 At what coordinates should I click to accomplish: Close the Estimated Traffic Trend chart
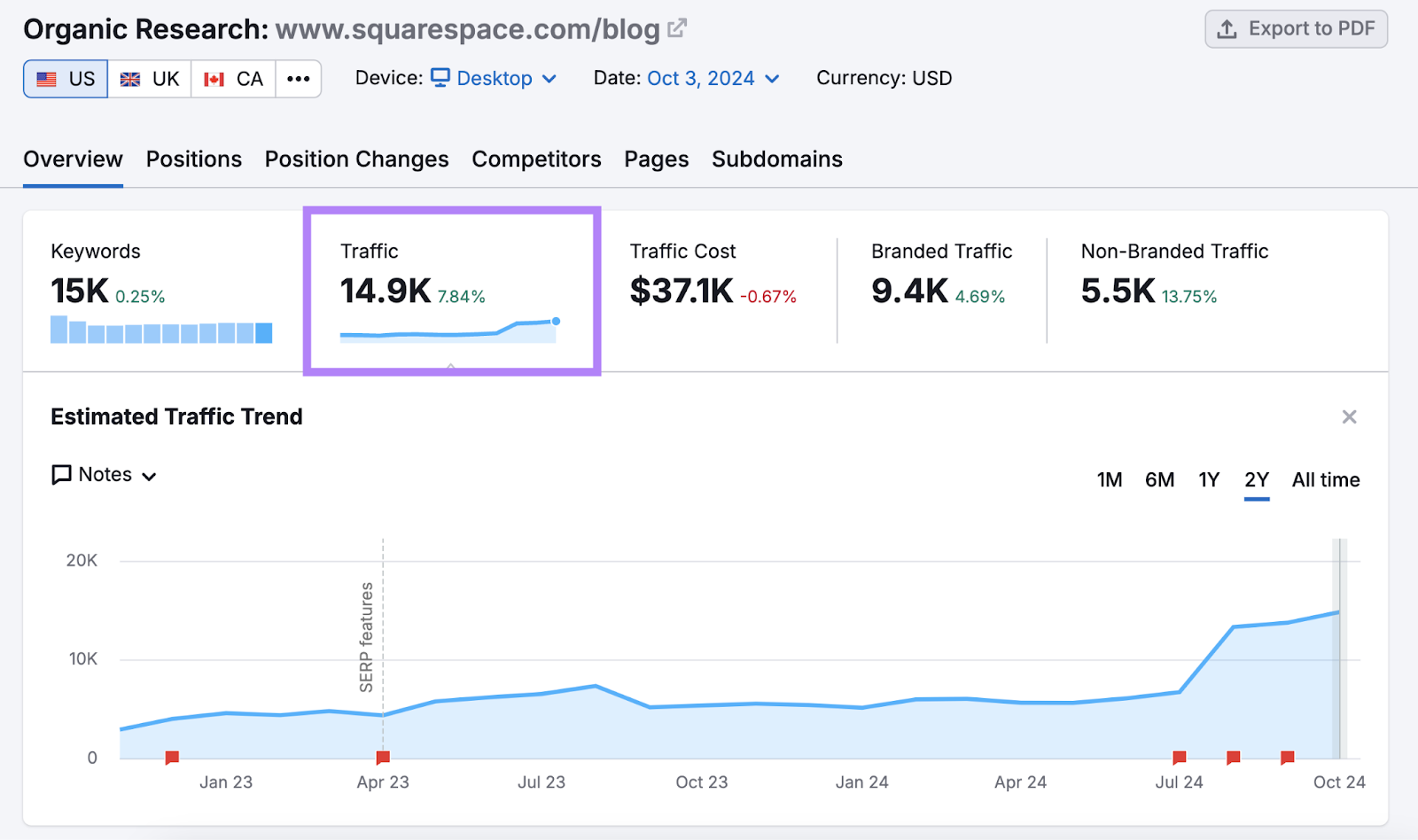[x=1350, y=416]
